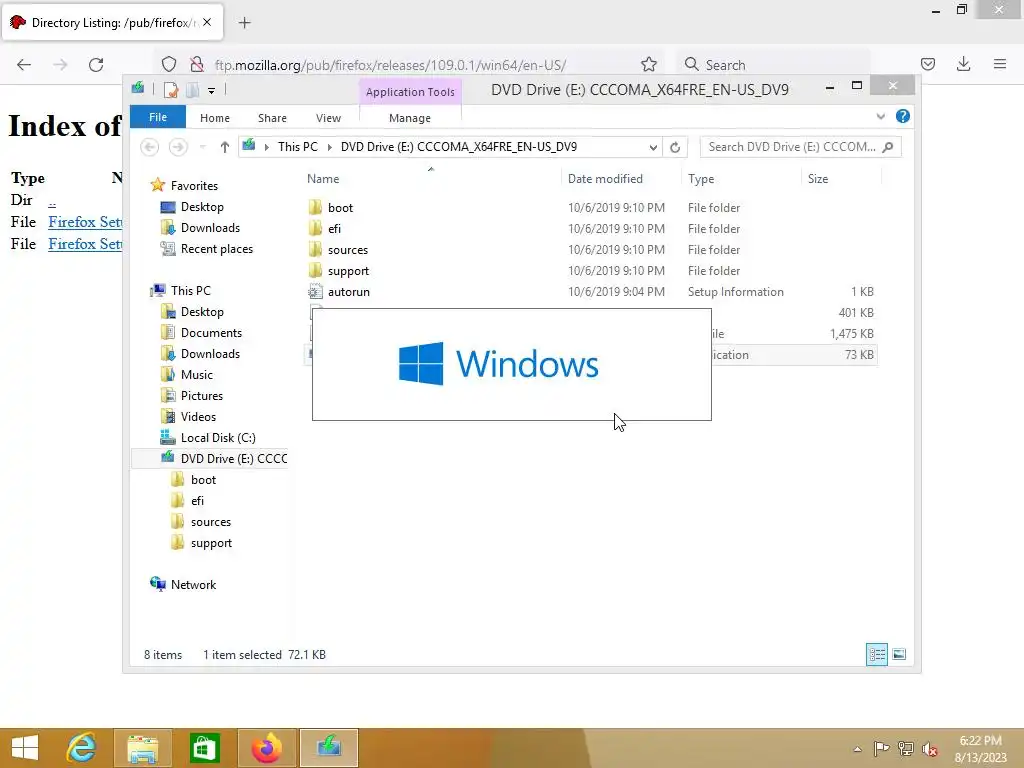
Task: Click Firefox forward navigation arrow
Action: [x=60, y=65]
